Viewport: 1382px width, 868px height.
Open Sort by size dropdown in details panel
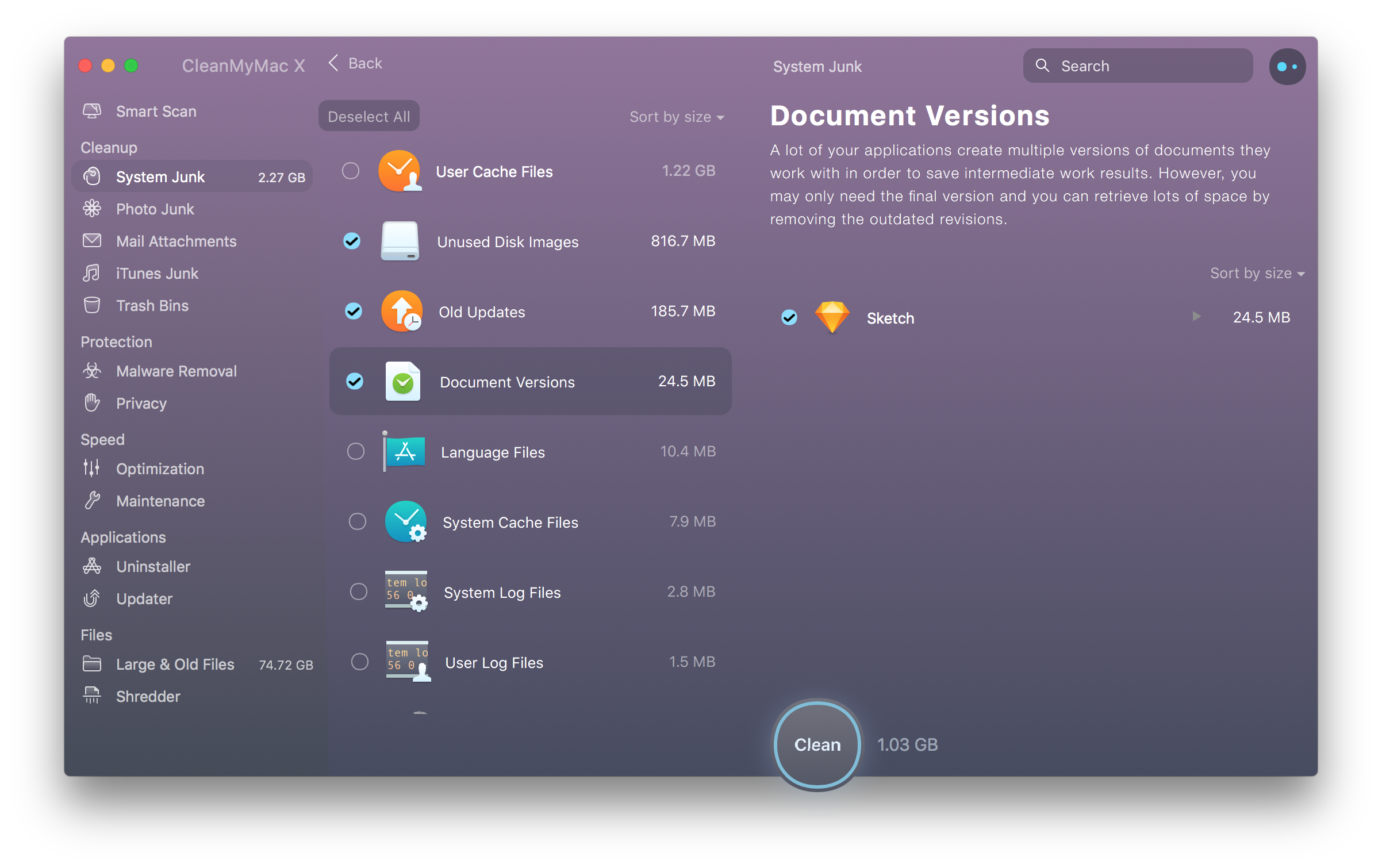click(x=1257, y=273)
